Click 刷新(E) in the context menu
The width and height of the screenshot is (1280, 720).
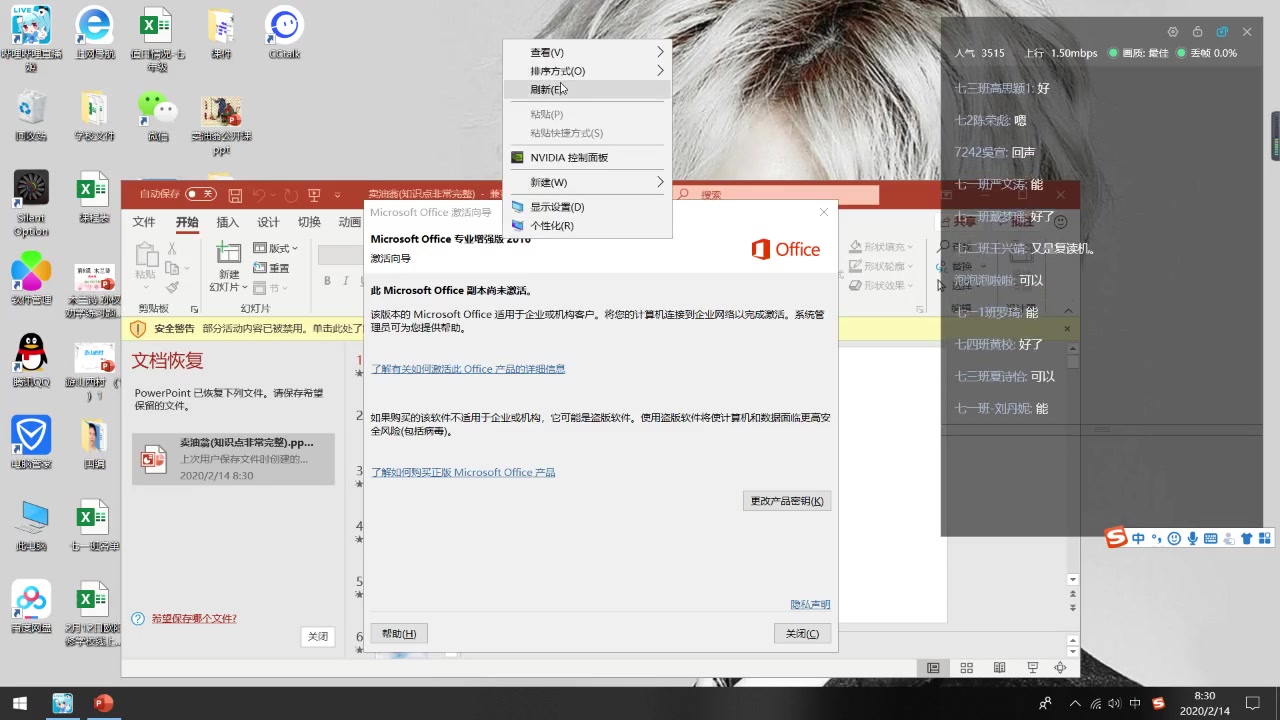587,90
